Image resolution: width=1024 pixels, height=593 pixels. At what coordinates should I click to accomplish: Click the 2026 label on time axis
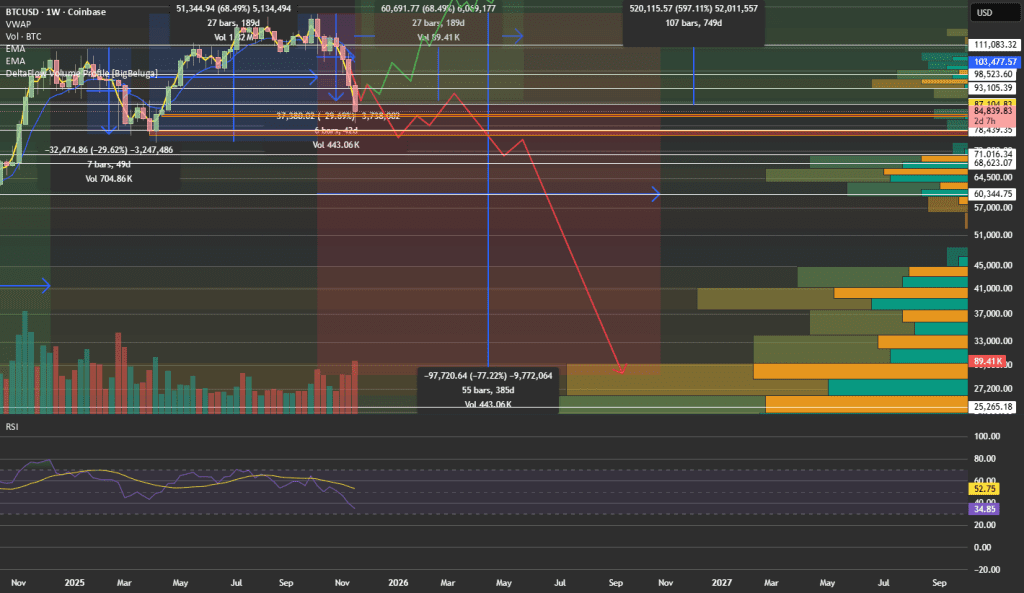[398, 581]
